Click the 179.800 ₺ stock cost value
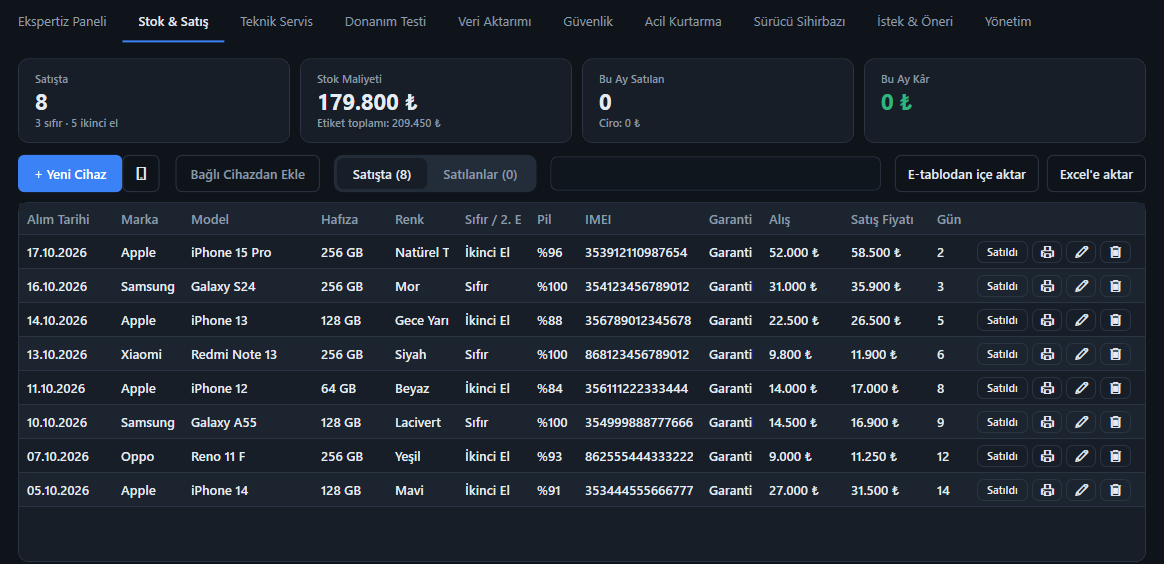Viewport: 1164px width, 564px height. point(367,102)
